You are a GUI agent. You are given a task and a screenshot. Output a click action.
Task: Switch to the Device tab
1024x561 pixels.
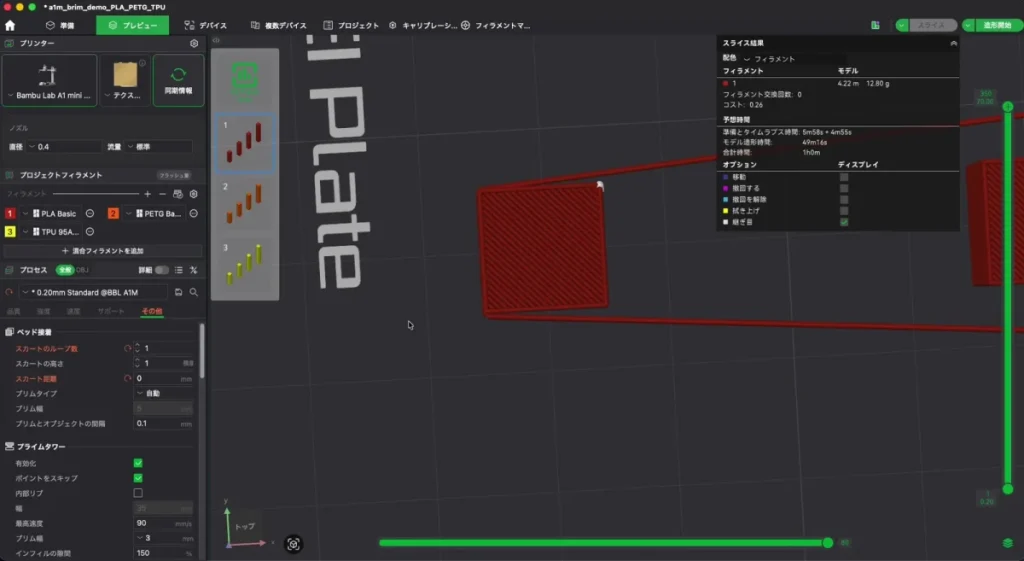(x=206, y=25)
